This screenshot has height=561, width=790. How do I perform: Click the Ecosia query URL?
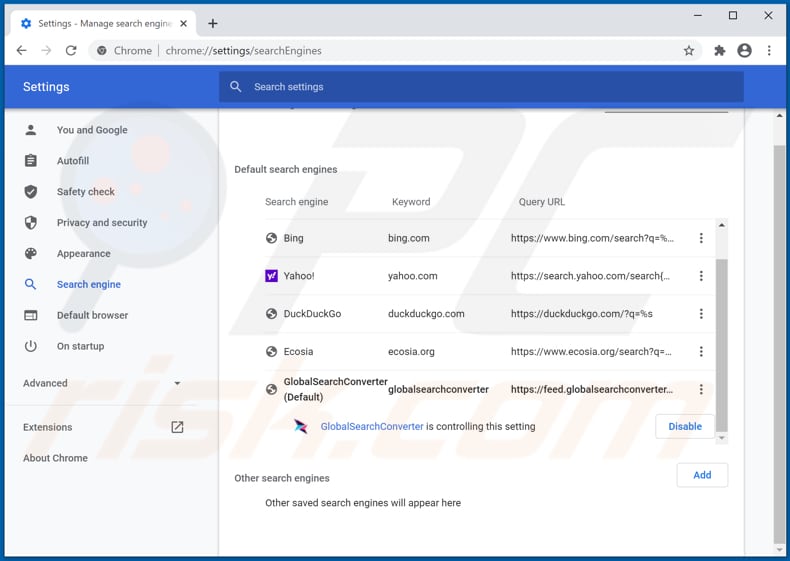tap(591, 351)
